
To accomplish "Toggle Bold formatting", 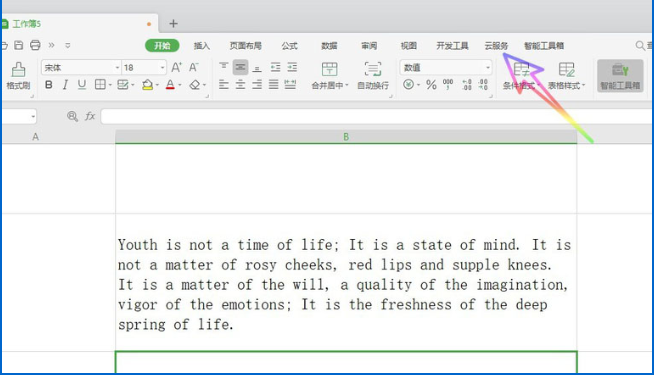I will click(49, 85).
